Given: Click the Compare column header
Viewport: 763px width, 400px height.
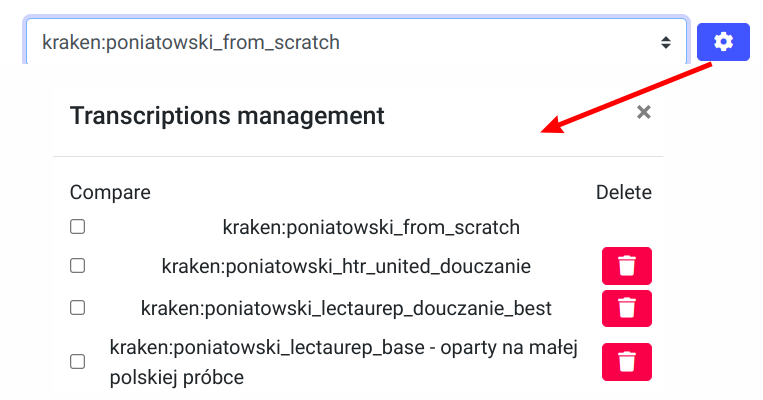Looking at the screenshot, I should (110, 192).
